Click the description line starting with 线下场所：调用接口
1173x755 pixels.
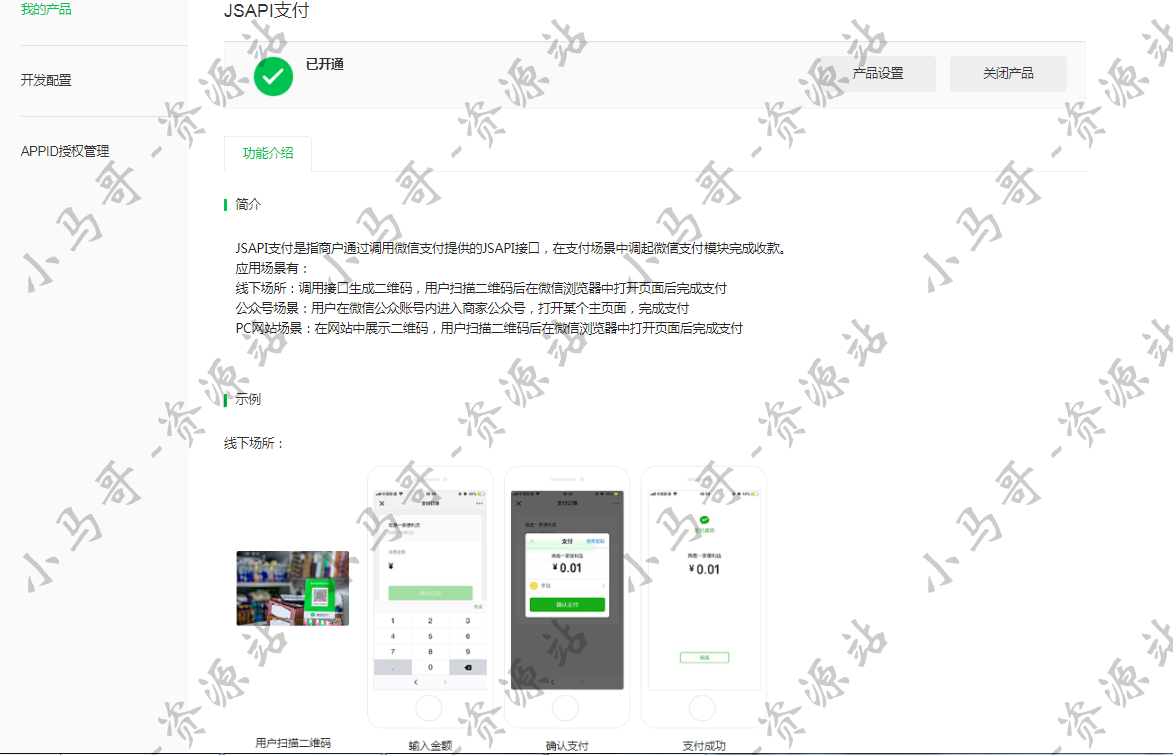tap(481, 288)
